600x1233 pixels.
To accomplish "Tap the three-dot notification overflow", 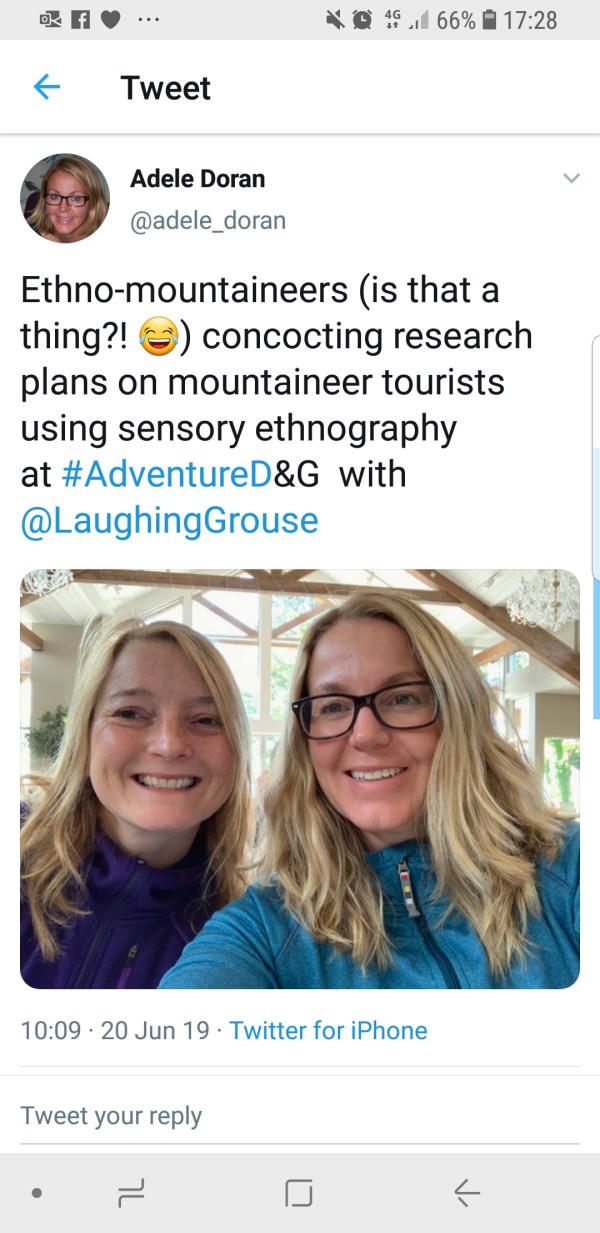I will point(148,21).
